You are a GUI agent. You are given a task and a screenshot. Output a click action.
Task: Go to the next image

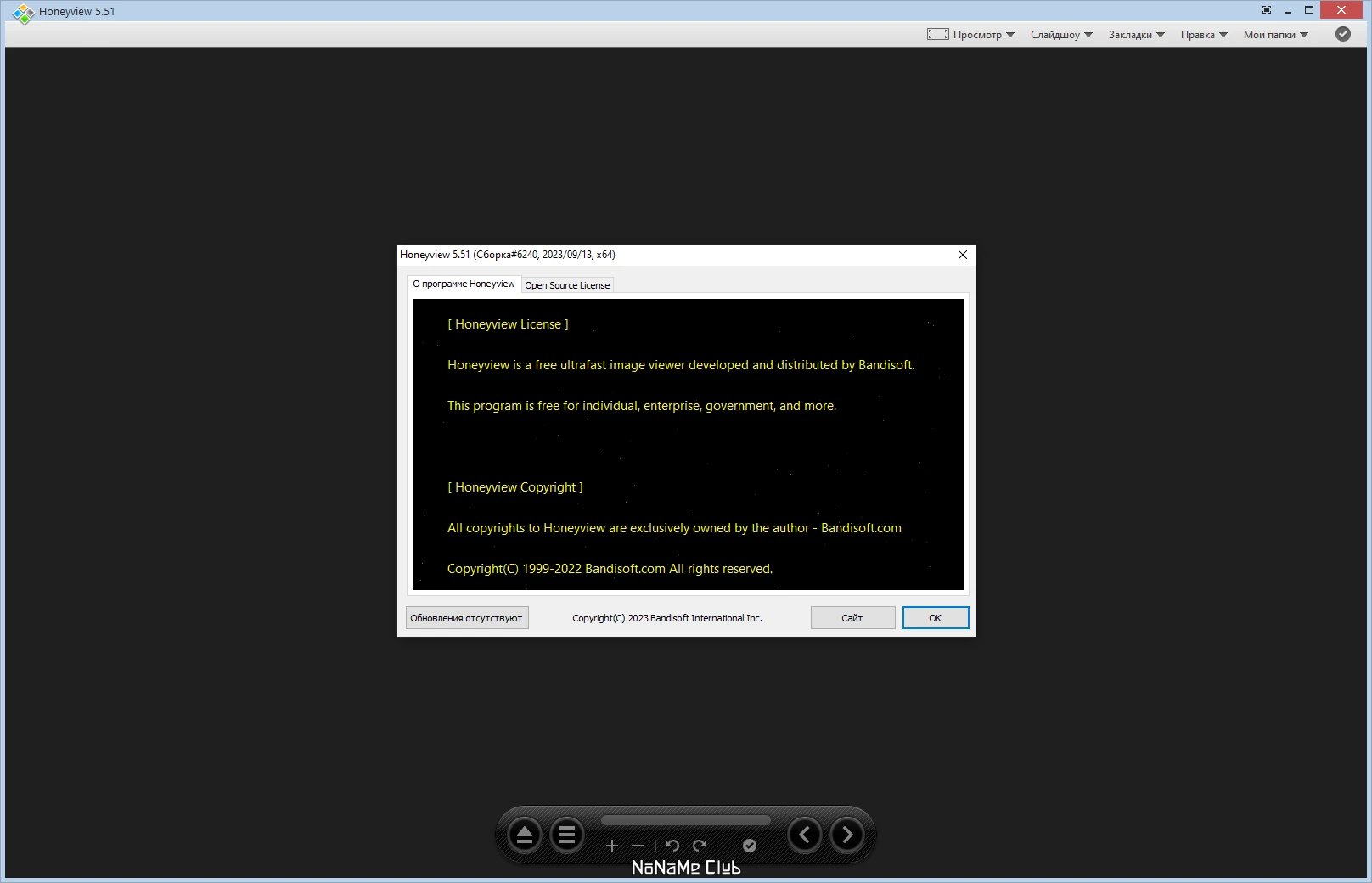click(x=847, y=835)
